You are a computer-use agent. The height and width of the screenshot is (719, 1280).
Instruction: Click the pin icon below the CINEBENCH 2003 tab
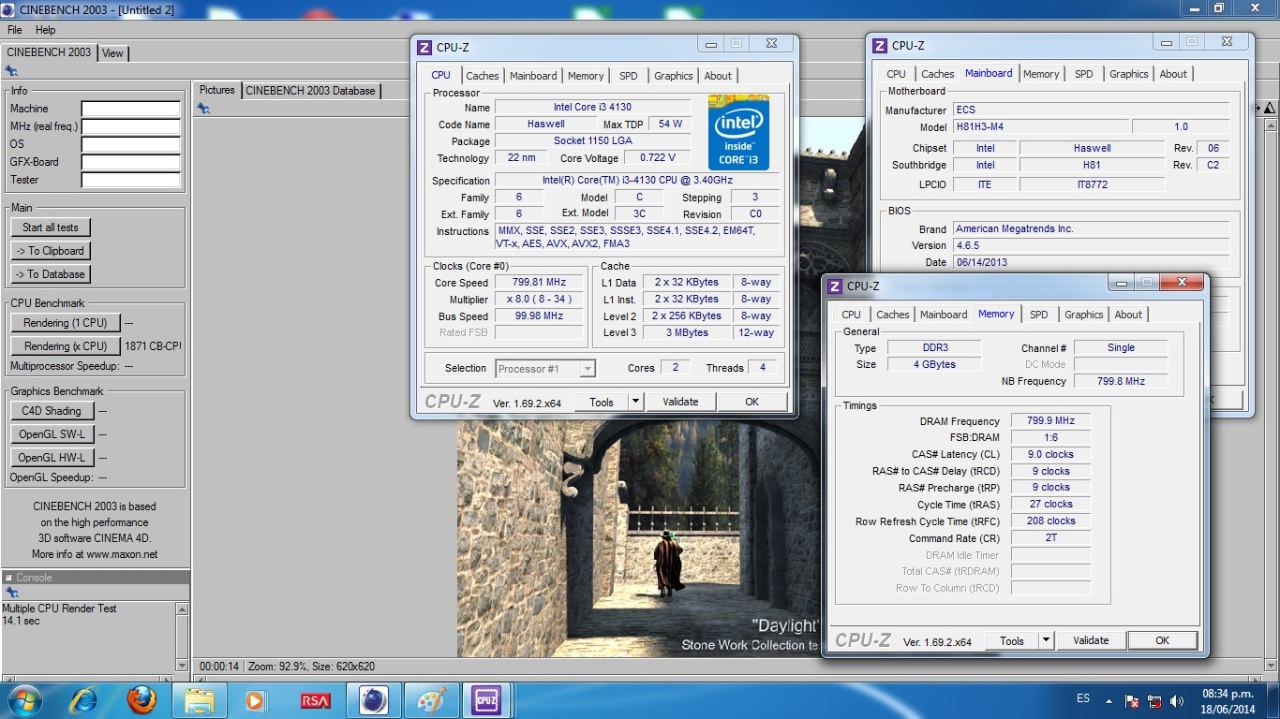(11, 71)
